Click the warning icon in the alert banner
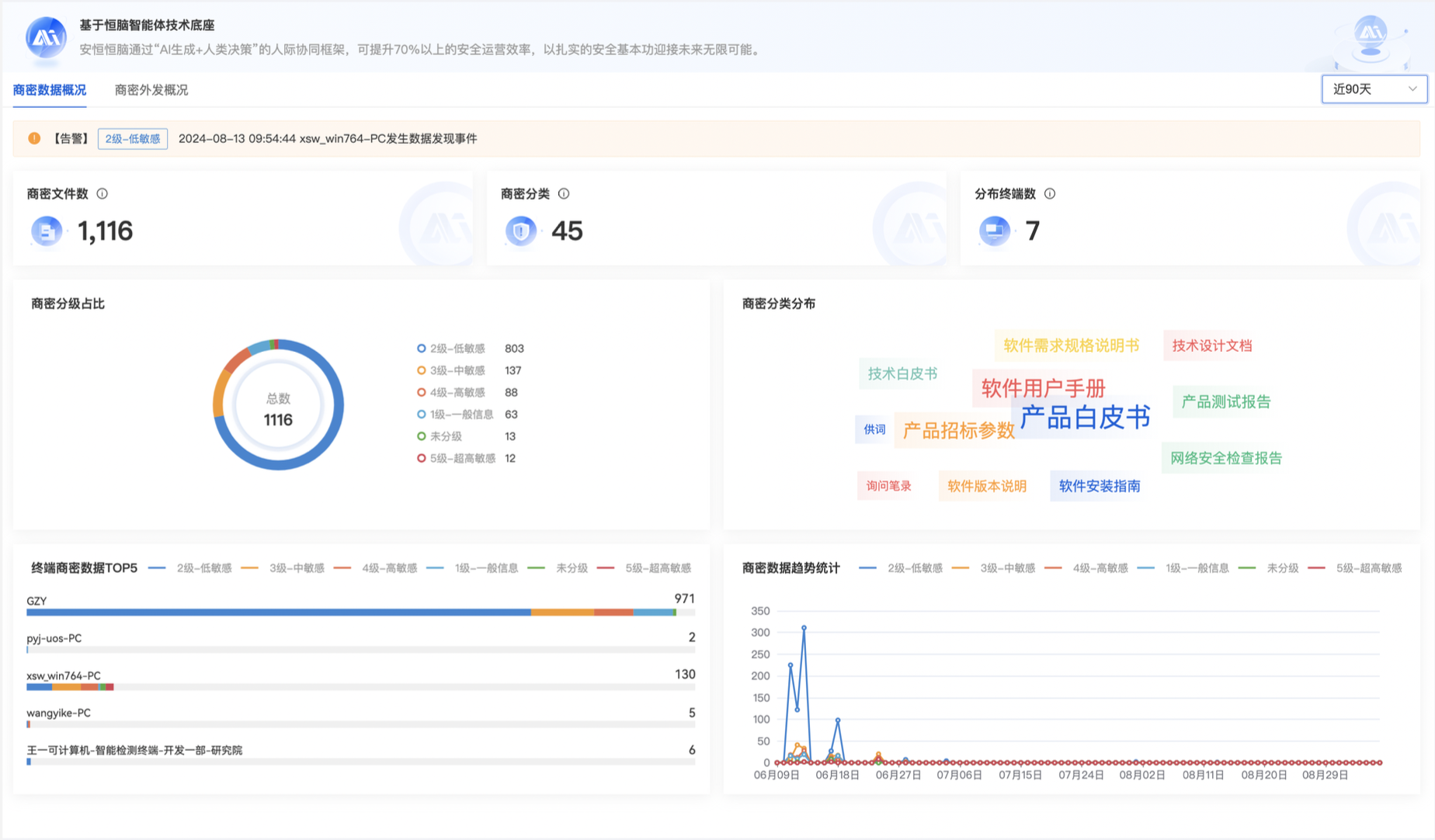1435x840 pixels. (x=34, y=138)
